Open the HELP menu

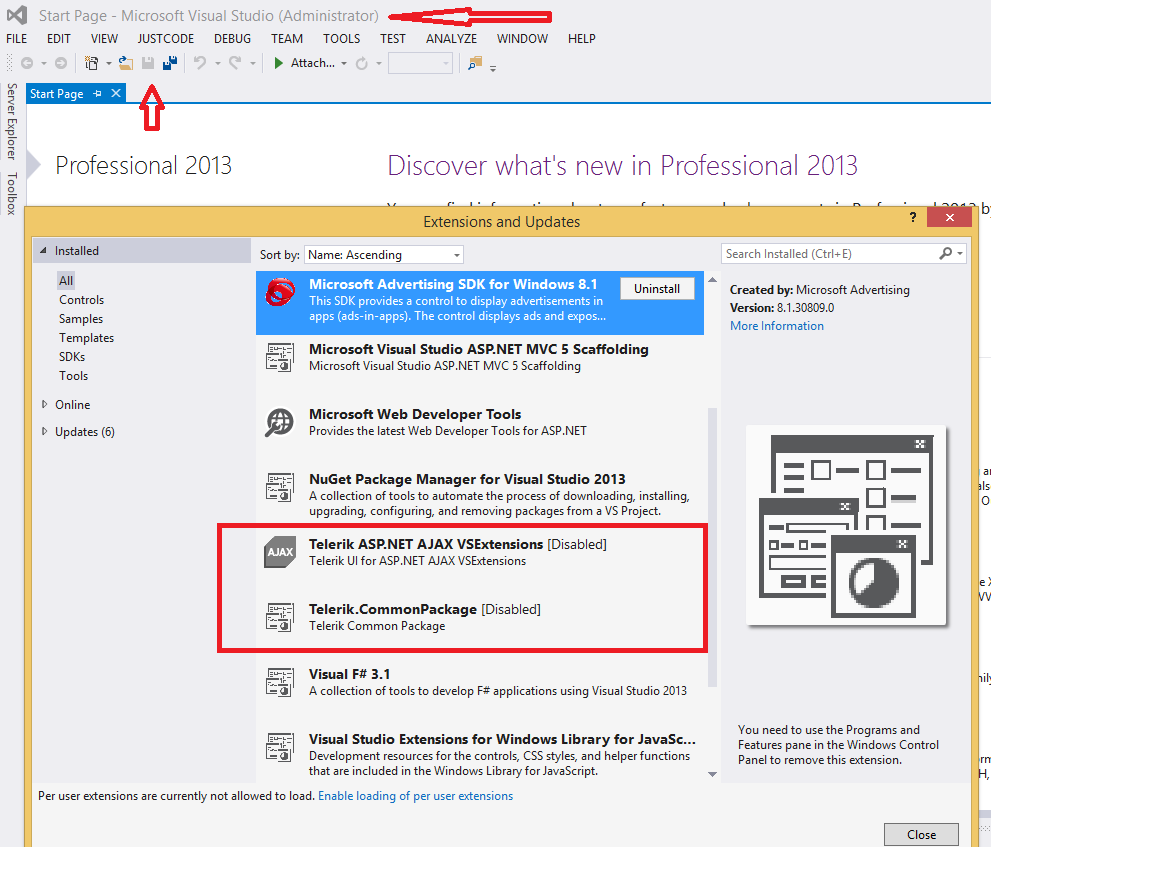[x=581, y=38]
